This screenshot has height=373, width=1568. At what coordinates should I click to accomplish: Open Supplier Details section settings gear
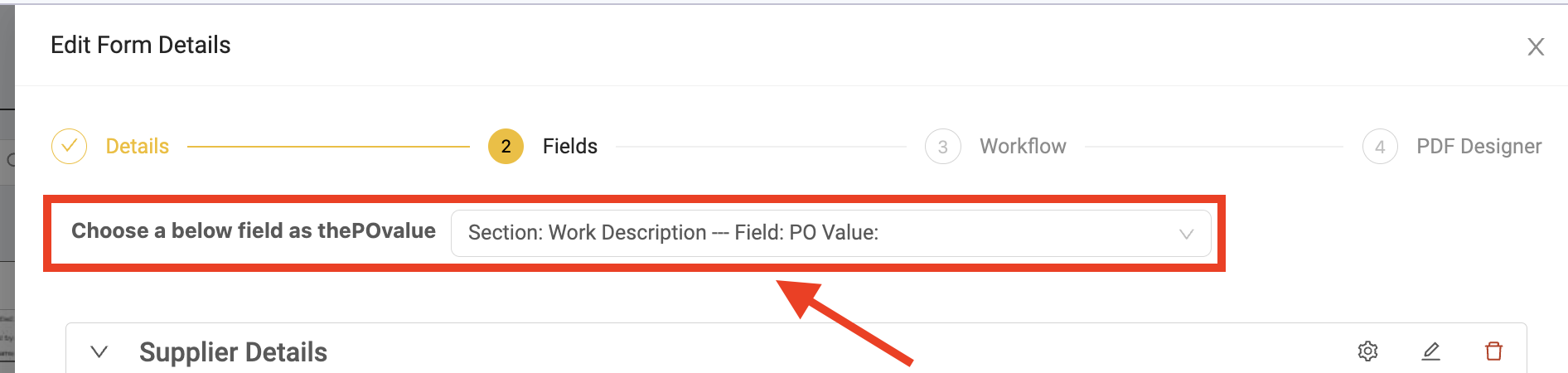point(1367,351)
